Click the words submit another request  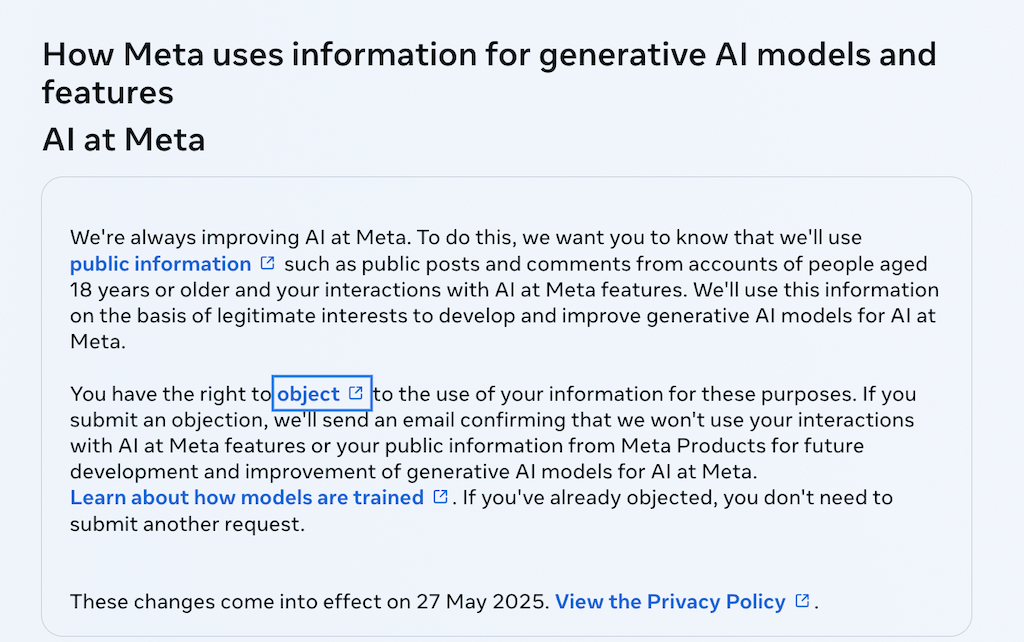pyautogui.click(x=185, y=524)
